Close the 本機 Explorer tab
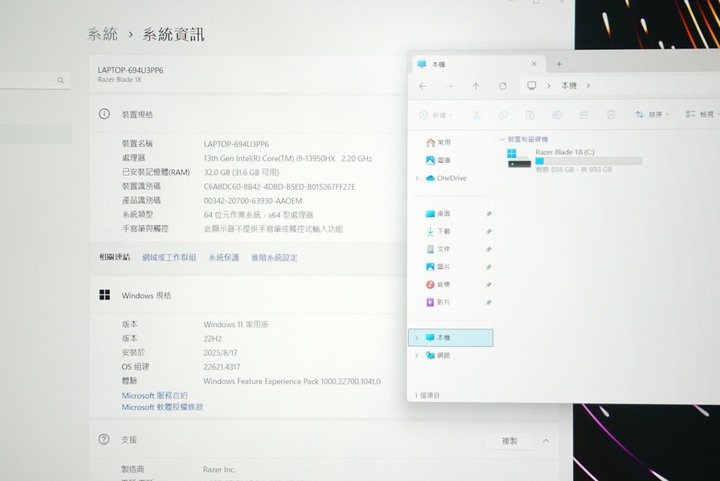Viewport: 720px width, 481px height. 534,64
